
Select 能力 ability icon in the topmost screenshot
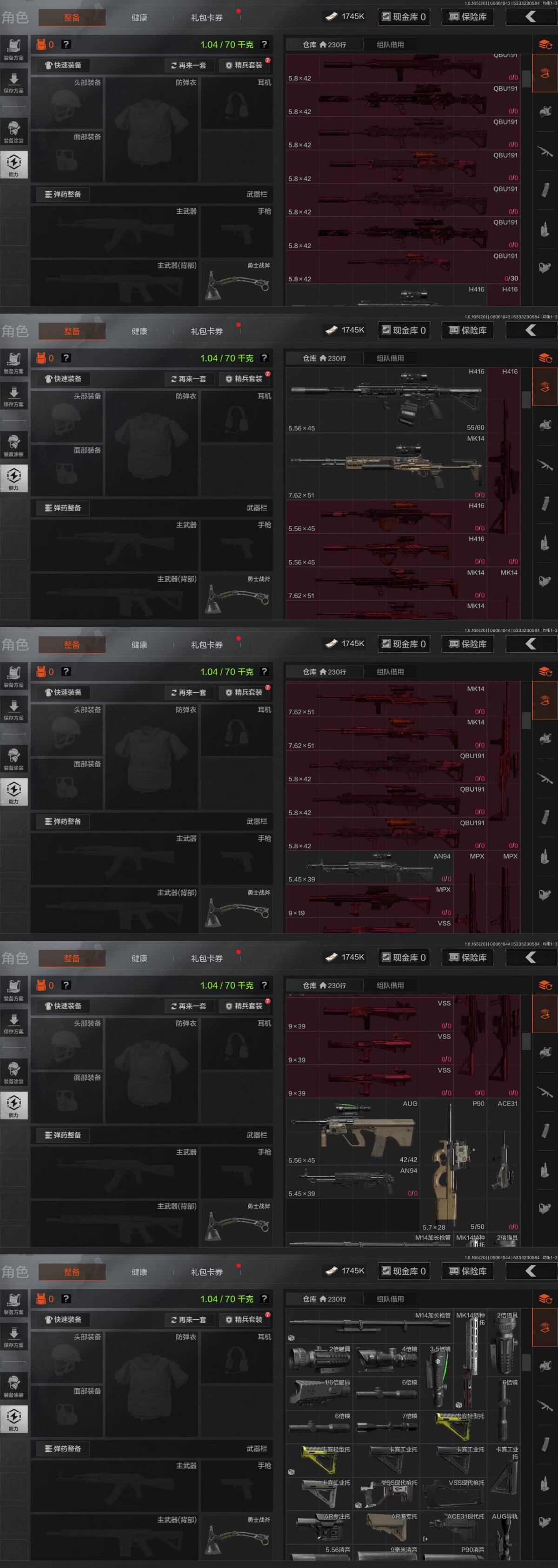pos(13,165)
